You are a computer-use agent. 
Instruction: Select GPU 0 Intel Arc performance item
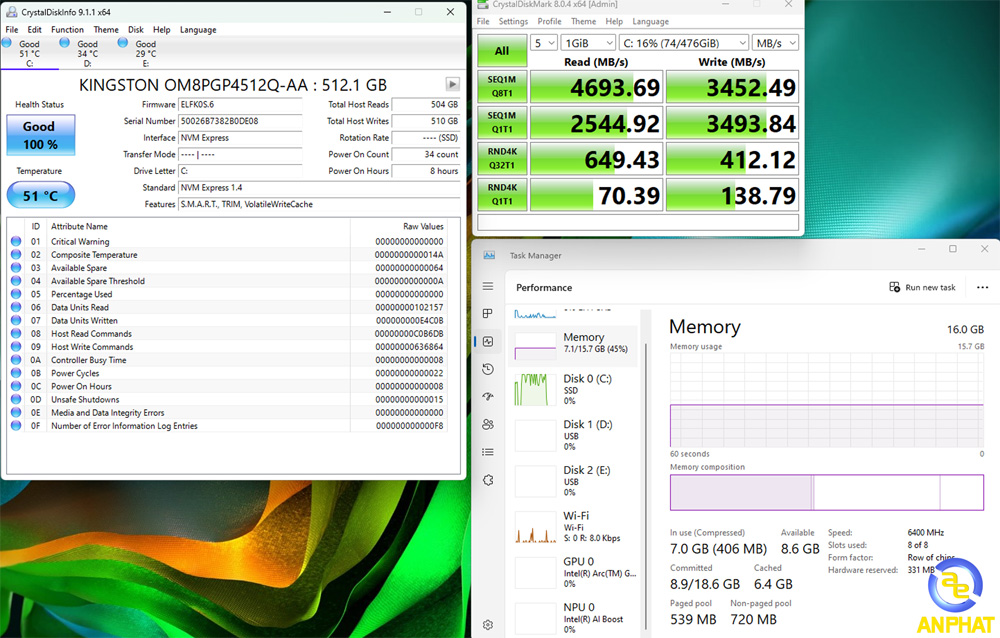pos(573,572)
